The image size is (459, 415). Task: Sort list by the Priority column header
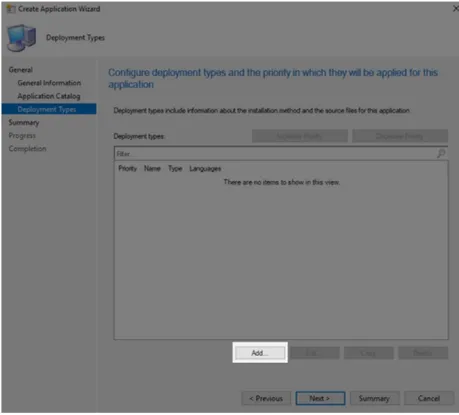click(128, 168)
